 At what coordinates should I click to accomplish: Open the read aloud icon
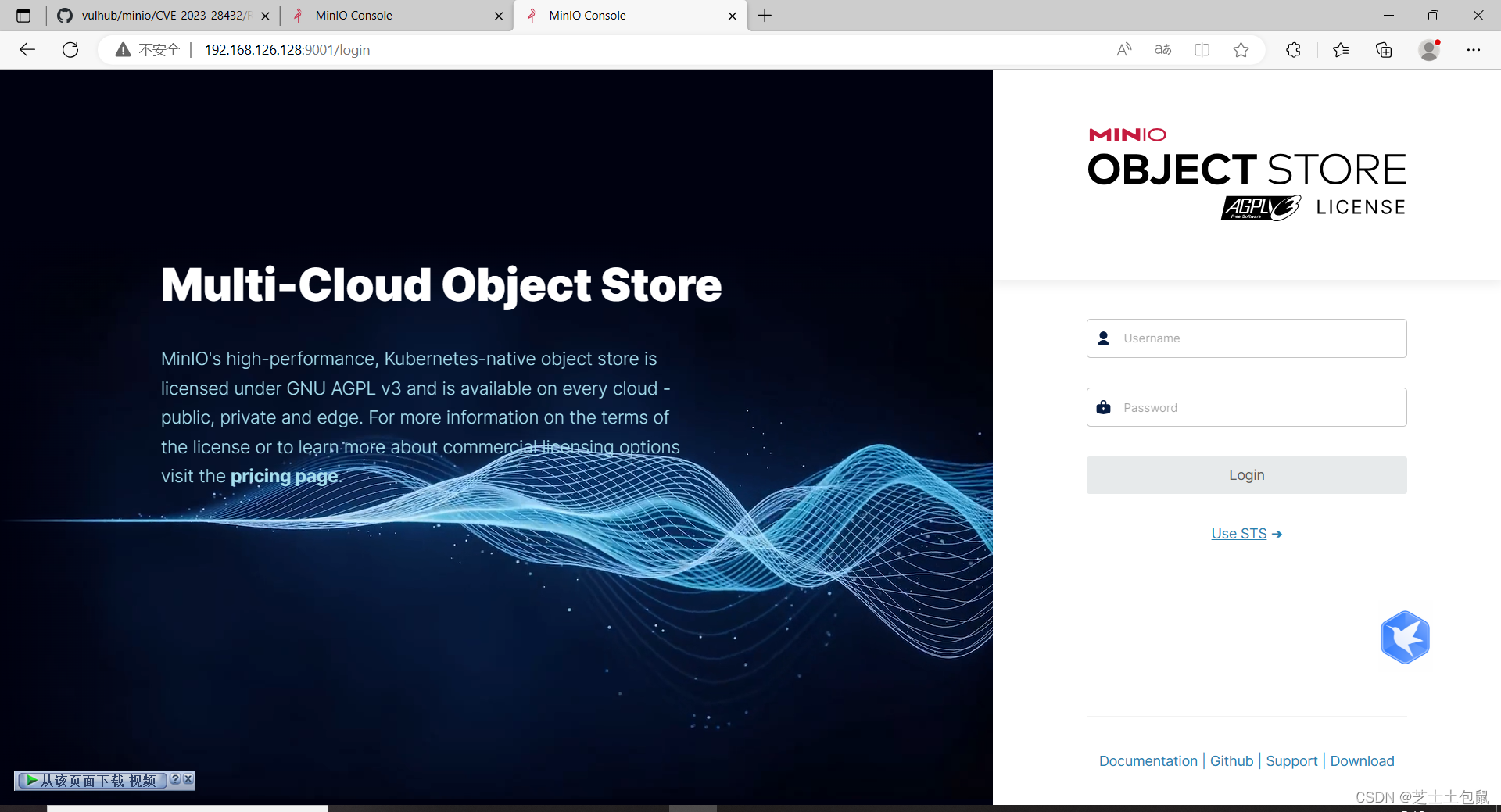pyautogui.click(x=1124, y=50)
